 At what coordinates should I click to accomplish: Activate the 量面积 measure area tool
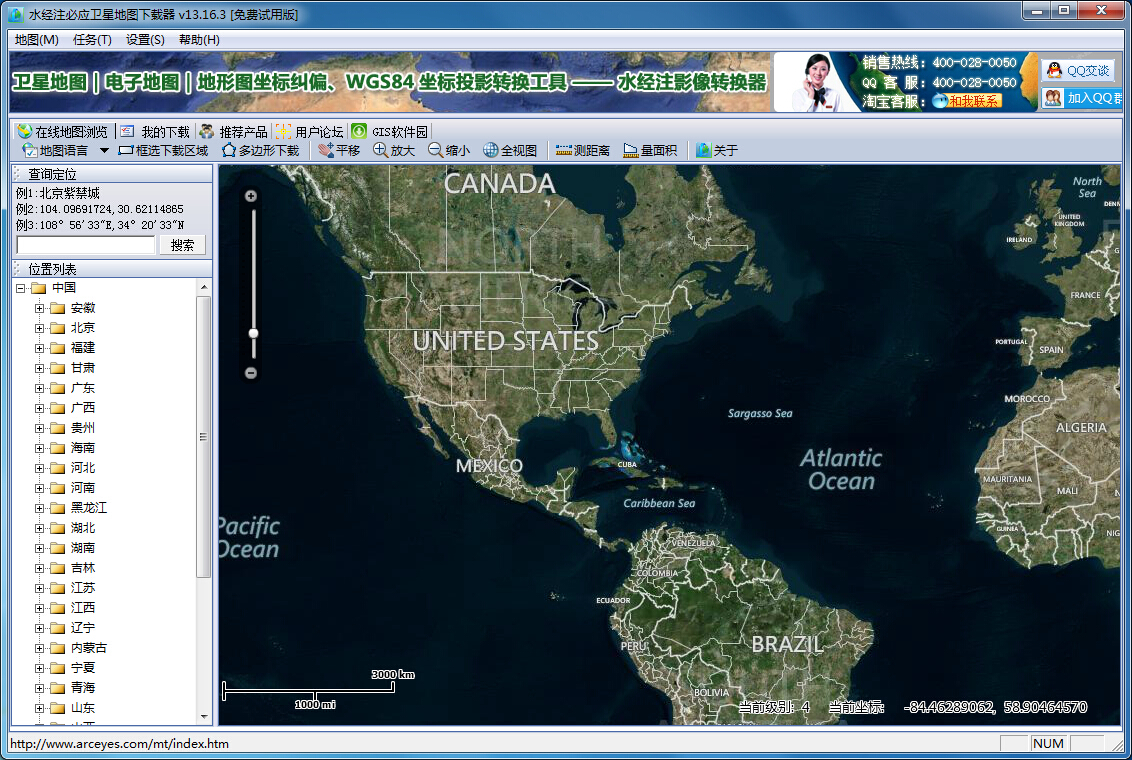[650, 150]
